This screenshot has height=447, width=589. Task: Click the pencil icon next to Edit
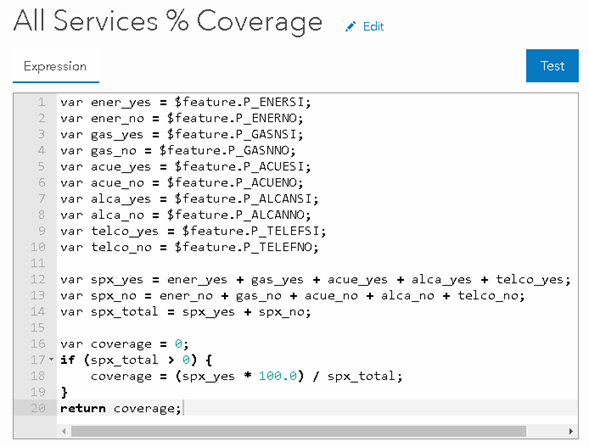(350, 27)
